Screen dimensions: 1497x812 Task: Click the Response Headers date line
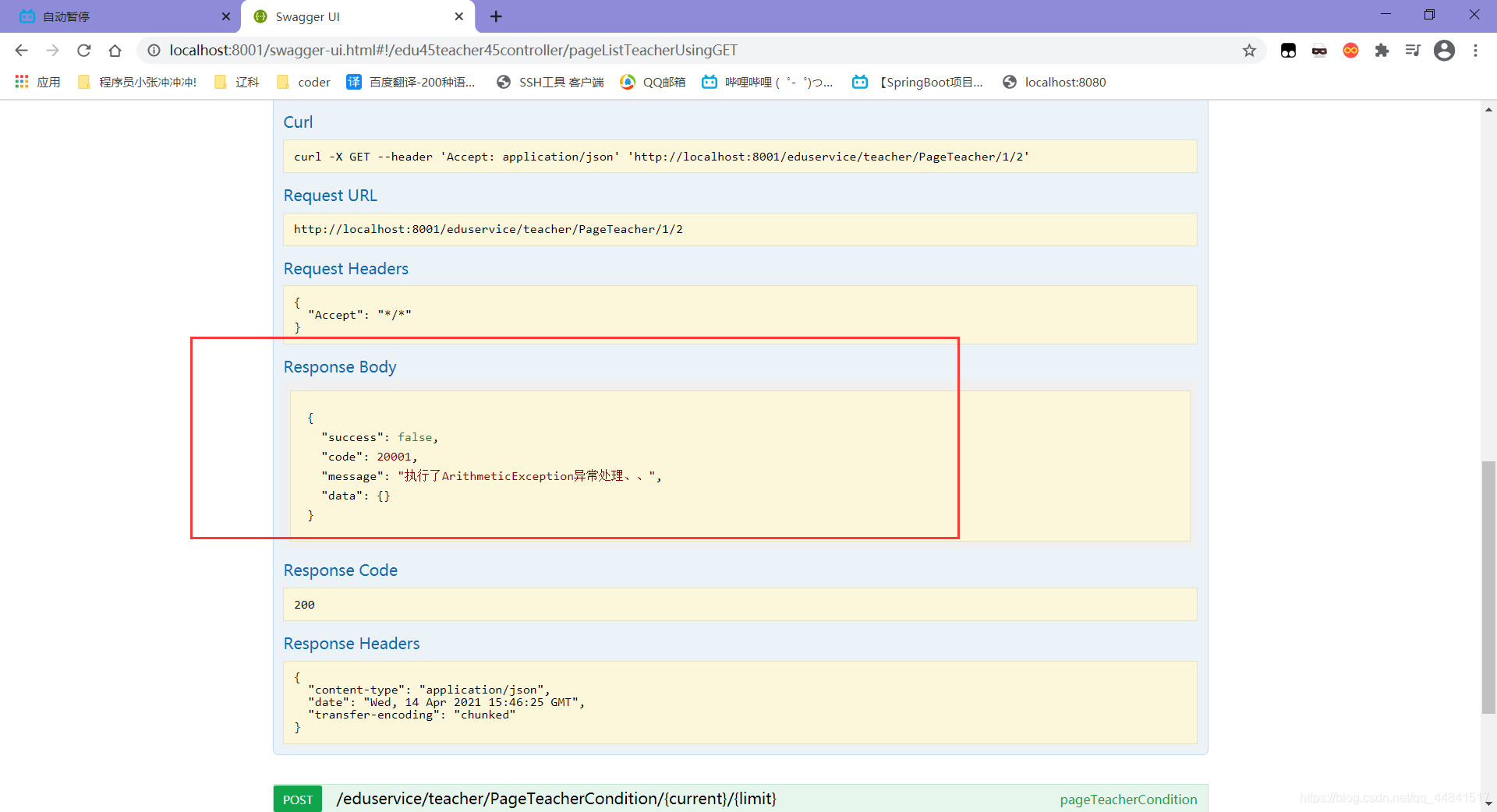(446, 702)
